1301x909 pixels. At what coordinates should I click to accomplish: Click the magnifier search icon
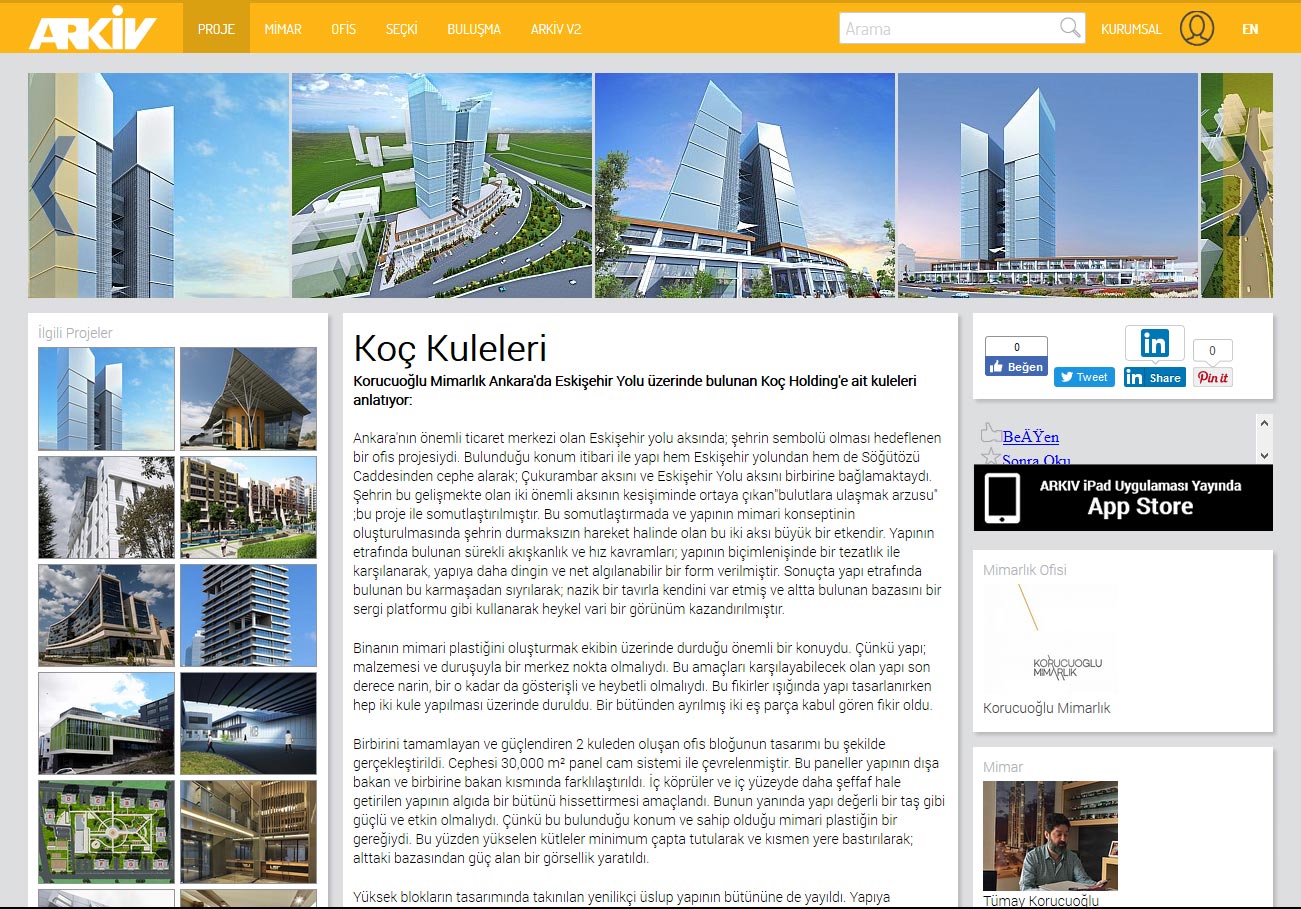[1070, 28]
